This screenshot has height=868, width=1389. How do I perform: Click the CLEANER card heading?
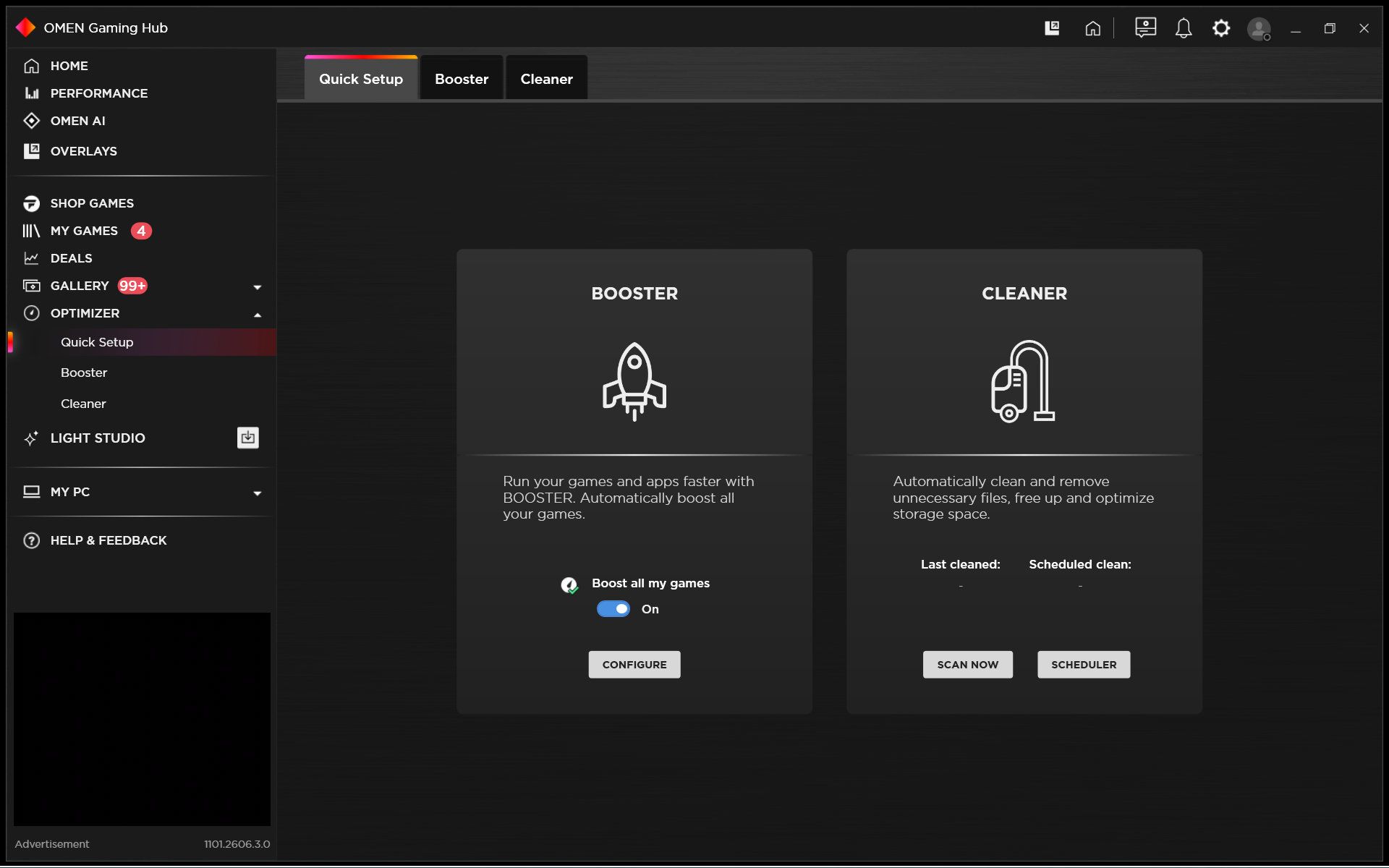1024,293
